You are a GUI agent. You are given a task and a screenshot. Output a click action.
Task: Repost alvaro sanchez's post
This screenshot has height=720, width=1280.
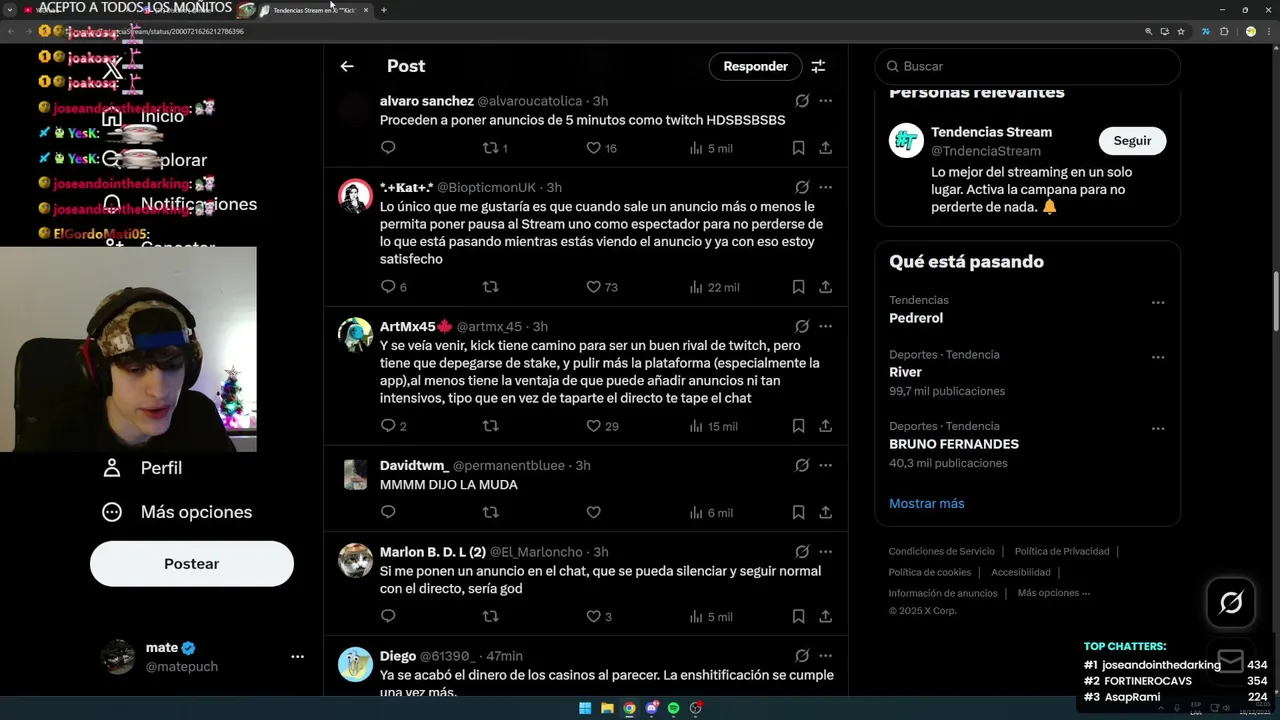click(490, 148)
